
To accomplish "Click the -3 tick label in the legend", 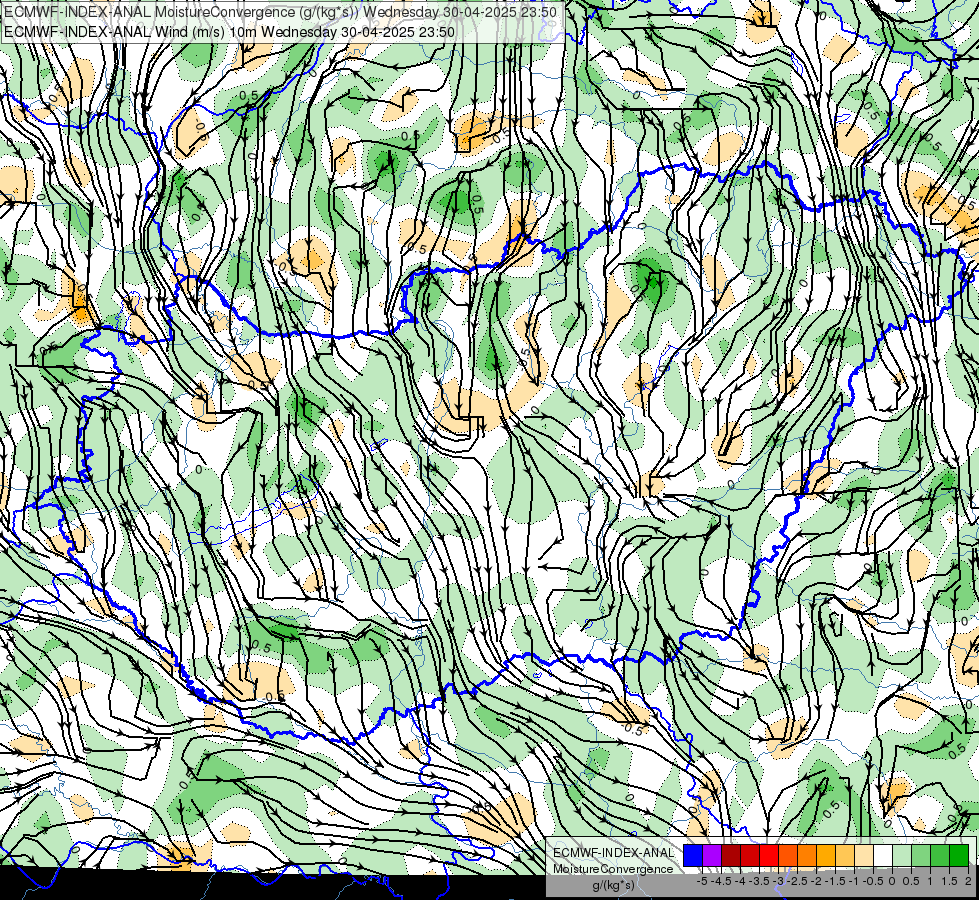I will point(778,881).
